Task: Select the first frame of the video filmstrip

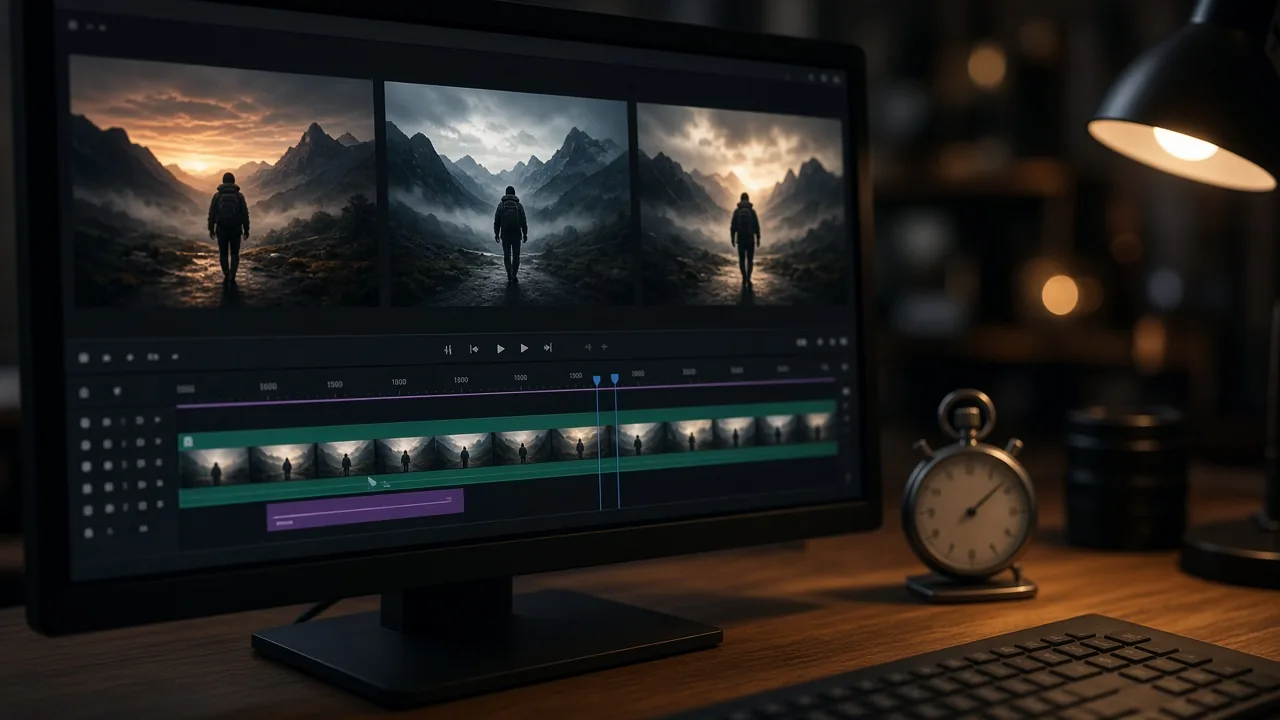Action: [214, 466]
